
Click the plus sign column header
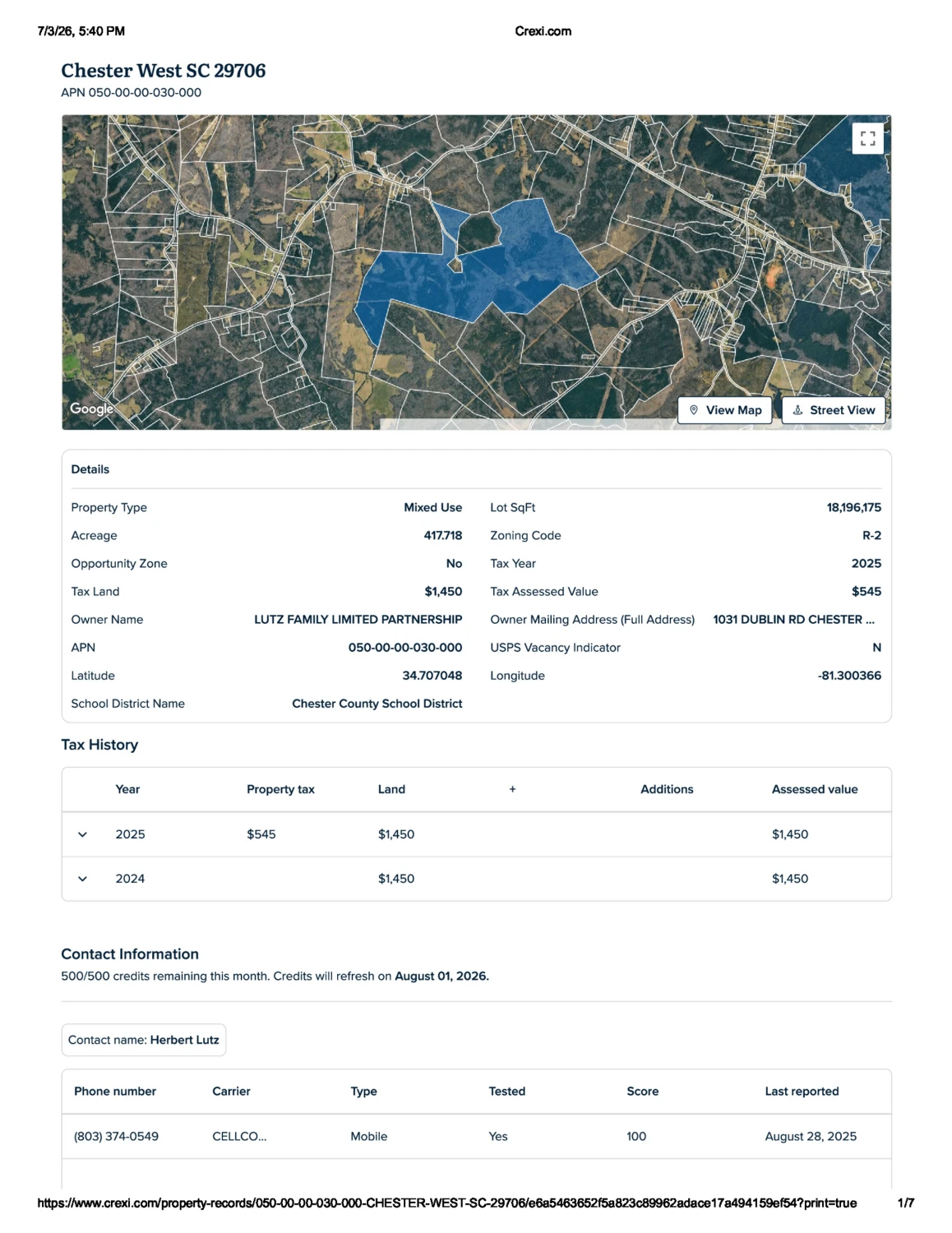512,789
